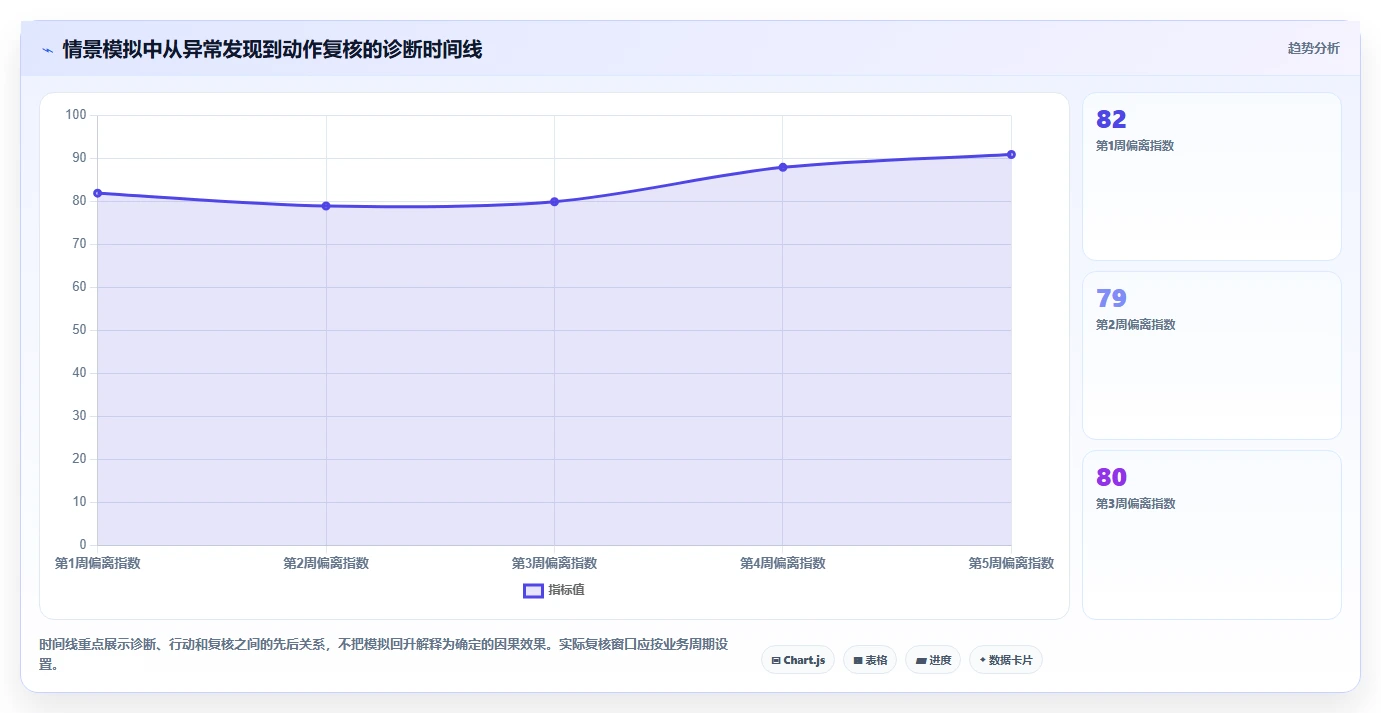Click the 表格 chip
The height and width of the screenshot is (713, 1381).
870,660
